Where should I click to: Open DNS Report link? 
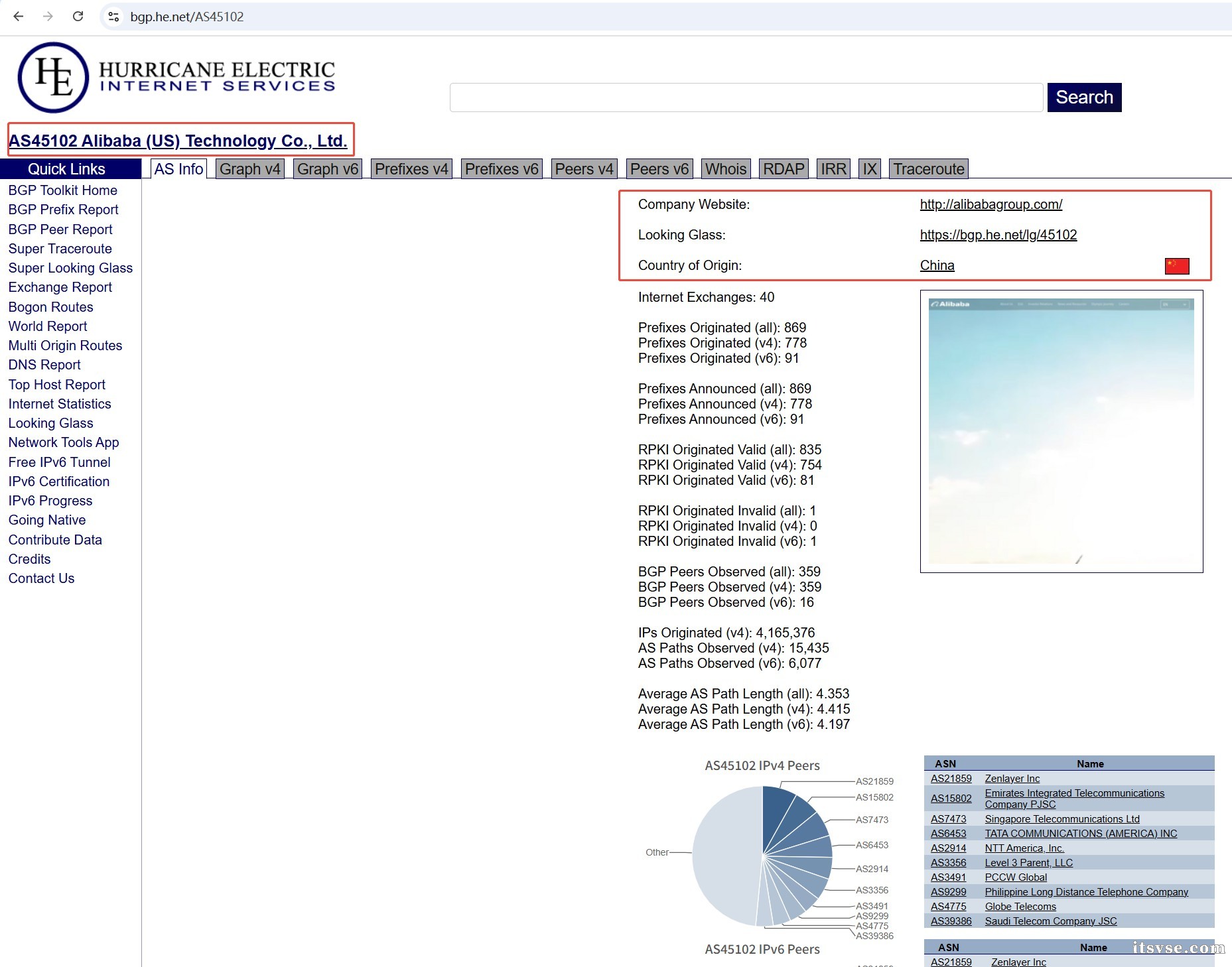44,365
